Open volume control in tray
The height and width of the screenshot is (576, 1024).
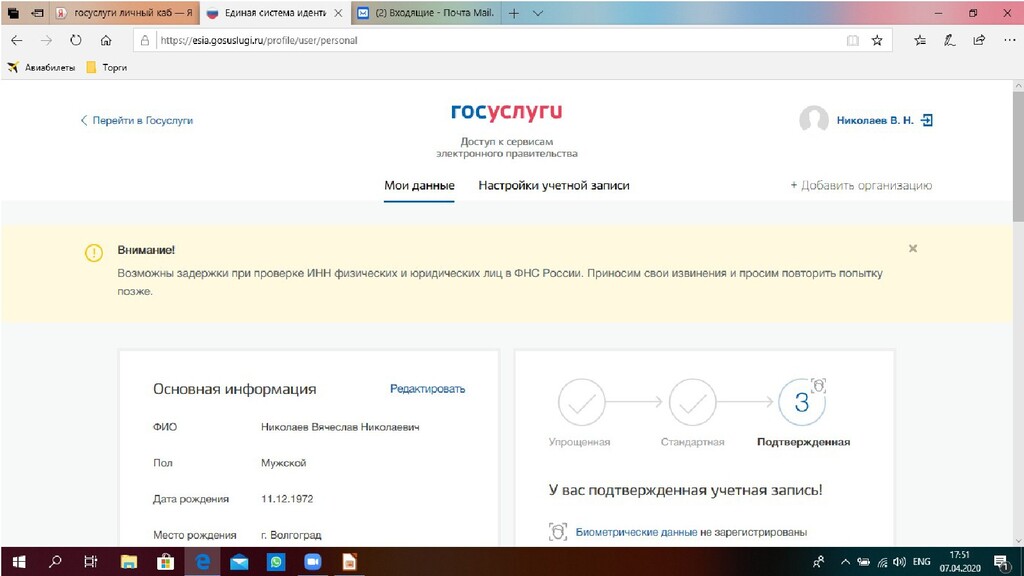pyautogui.click(x=900, y=562)
